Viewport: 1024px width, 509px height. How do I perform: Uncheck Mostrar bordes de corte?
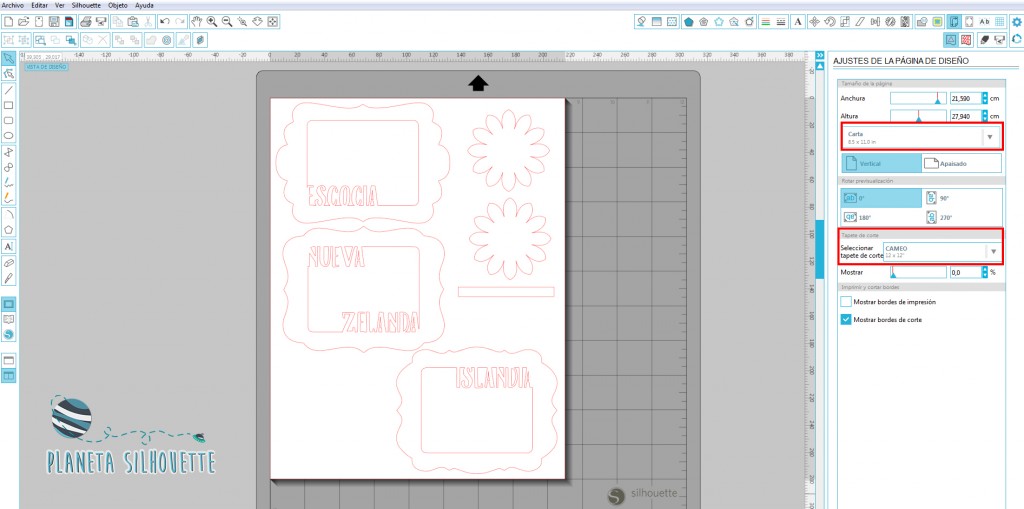(846, 319)
